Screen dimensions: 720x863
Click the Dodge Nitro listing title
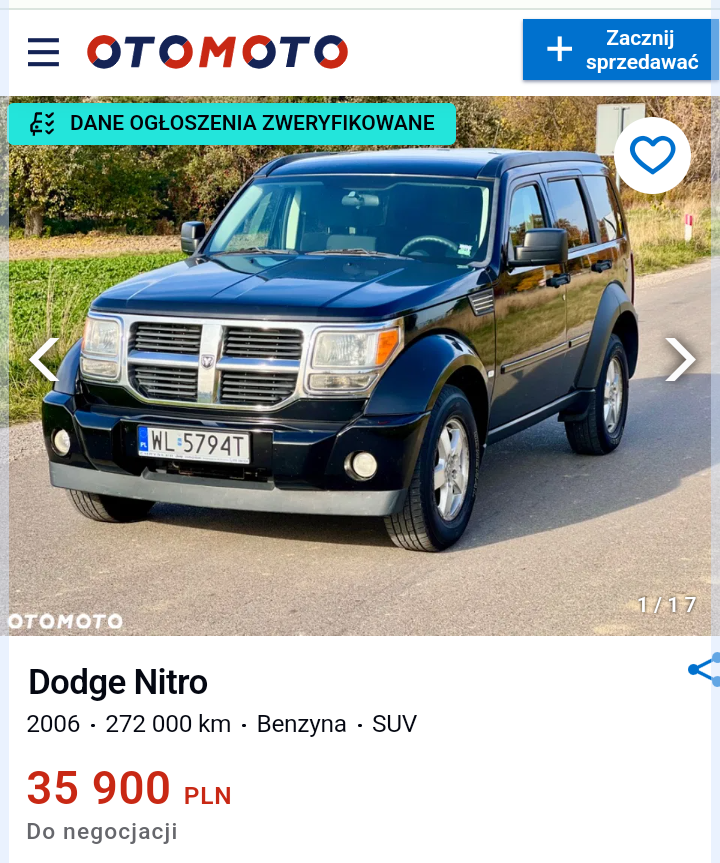(x=118, y=682)
